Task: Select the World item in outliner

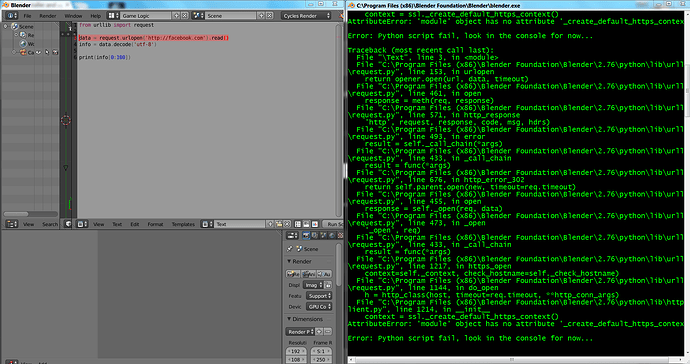Action: click(31, 44)
